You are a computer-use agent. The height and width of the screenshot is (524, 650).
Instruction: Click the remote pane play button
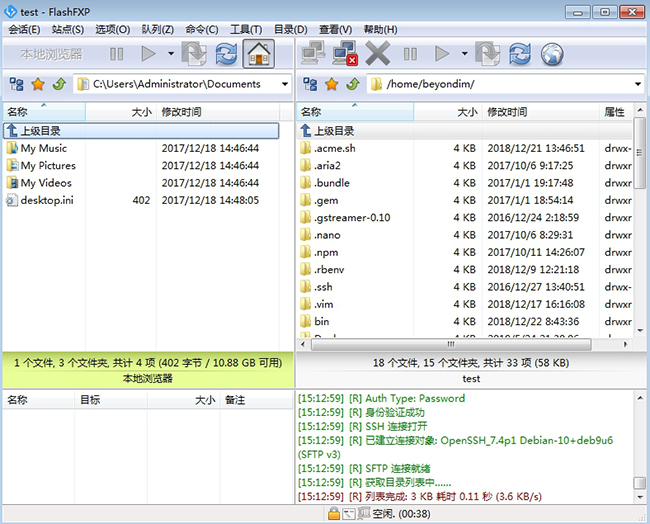pos(442,54)
